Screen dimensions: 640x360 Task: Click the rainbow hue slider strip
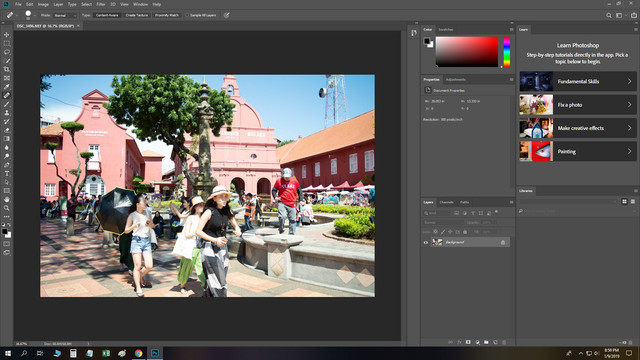point(507,52)
